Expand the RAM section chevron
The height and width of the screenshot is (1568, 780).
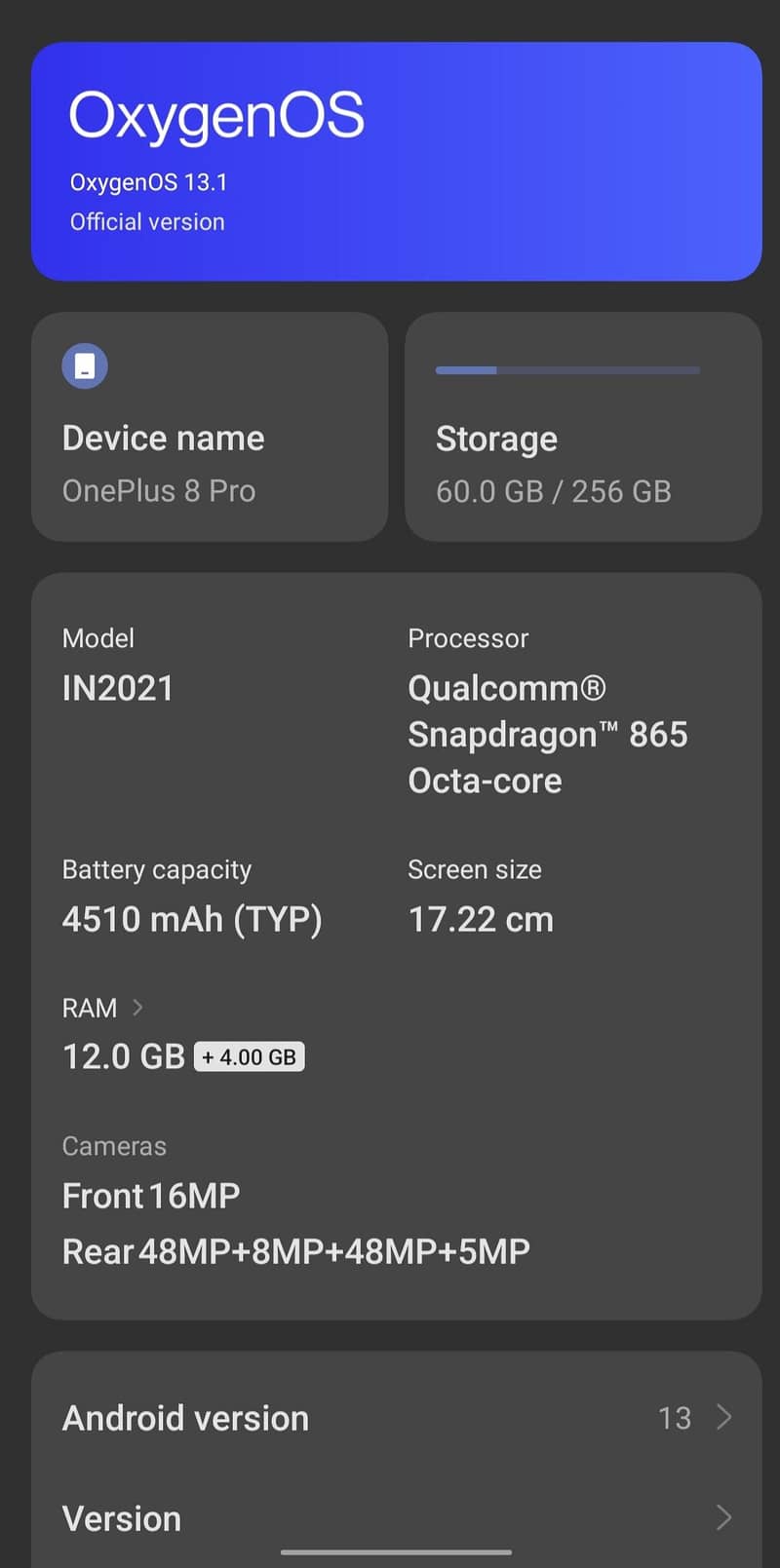137,1007
